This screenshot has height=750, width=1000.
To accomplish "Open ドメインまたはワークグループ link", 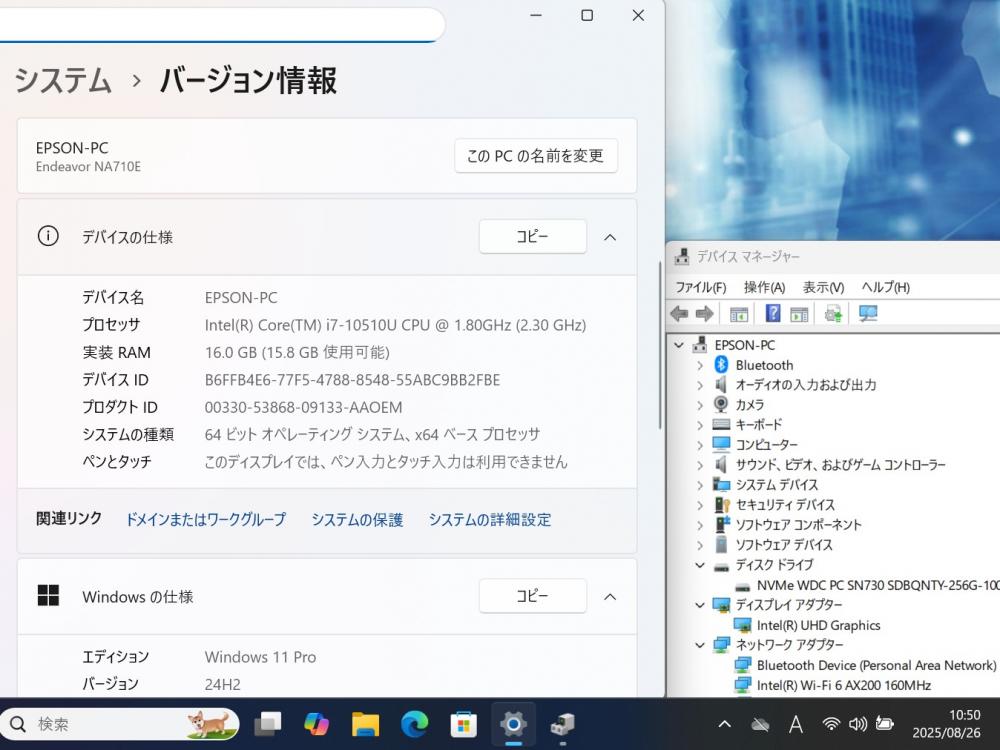I will click(205, 520).
